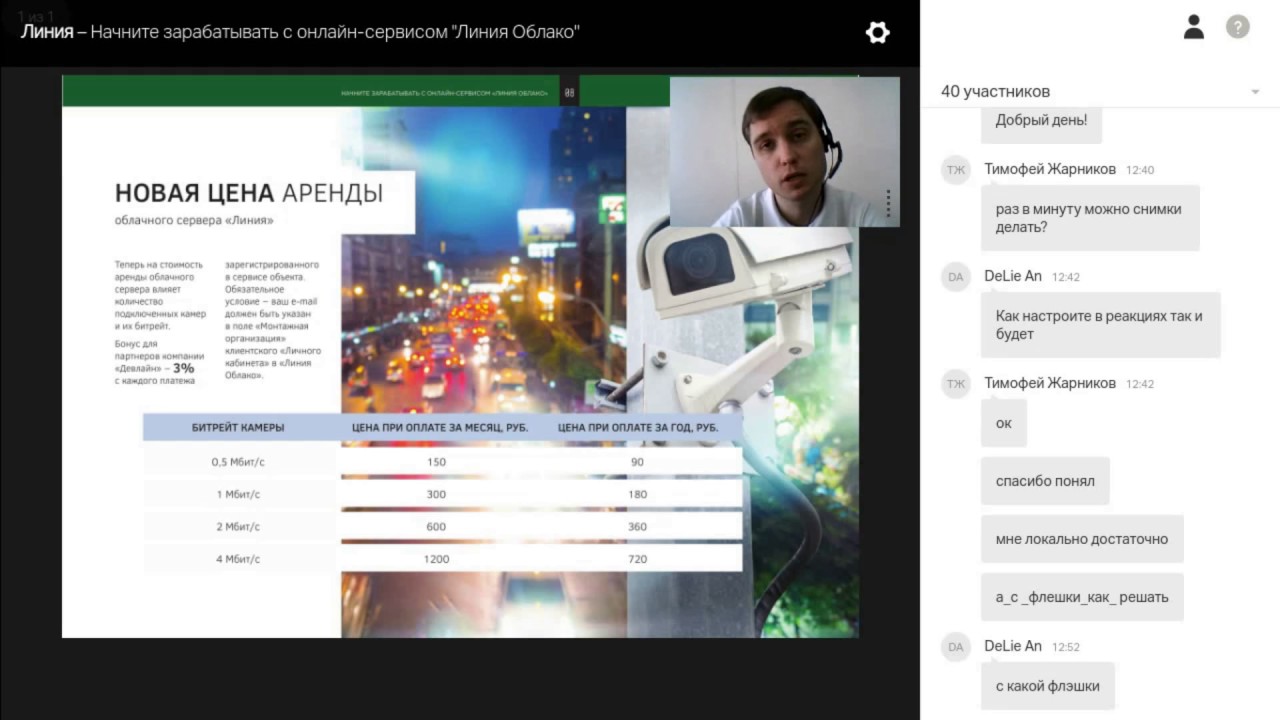Click subtitle 'облачного сервера «Линия»'

click(x=194, y=220)
